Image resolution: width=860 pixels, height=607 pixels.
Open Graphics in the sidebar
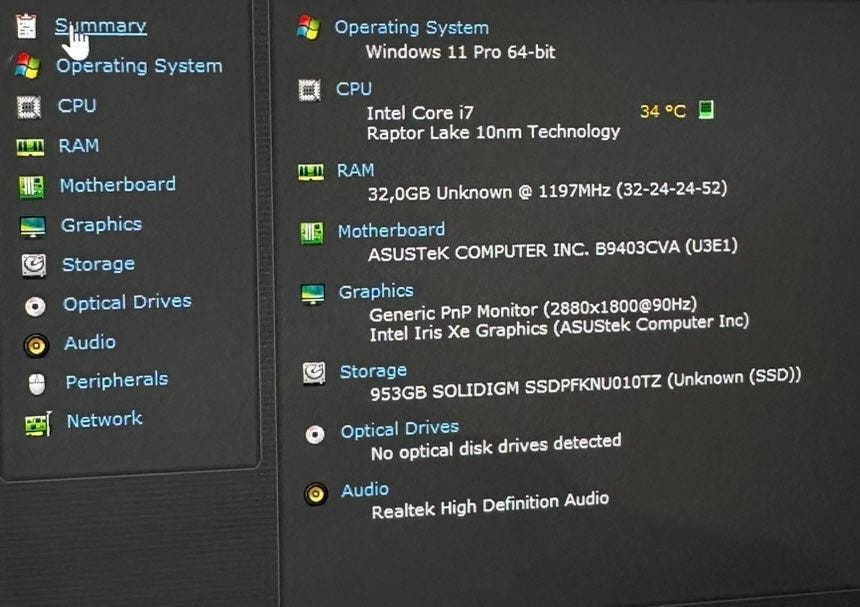pyautogui.click(x=101, y=225)
